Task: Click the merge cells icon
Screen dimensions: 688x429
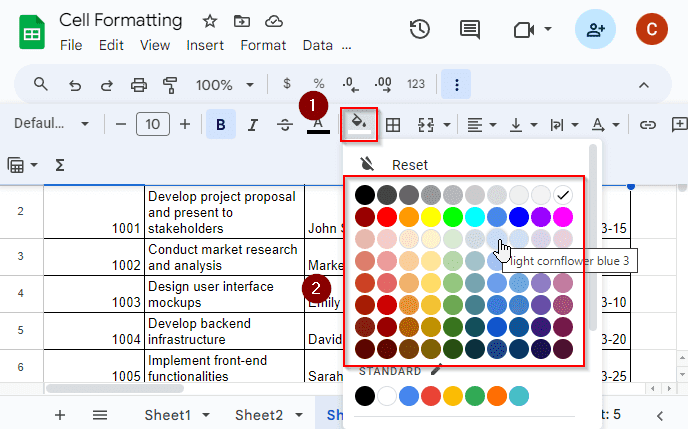Action: [426, 125]
